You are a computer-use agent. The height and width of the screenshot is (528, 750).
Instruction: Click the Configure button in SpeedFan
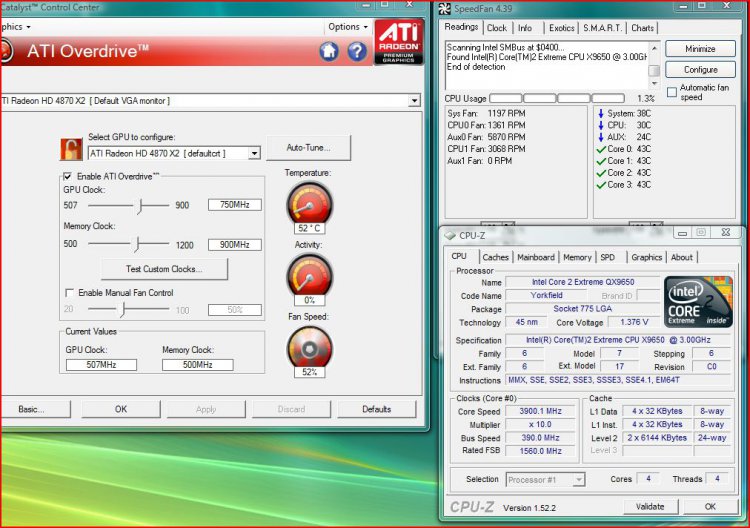pos(700,70)
